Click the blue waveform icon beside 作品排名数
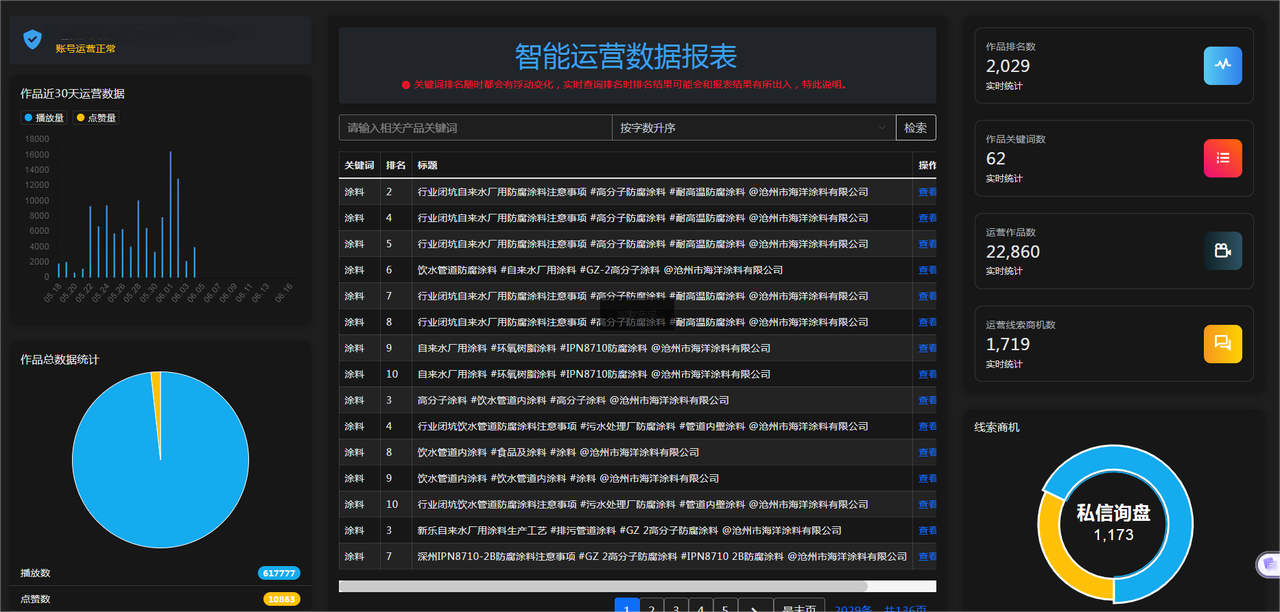The height and width of the screenshot is (612, 1280). [1222, 66]
